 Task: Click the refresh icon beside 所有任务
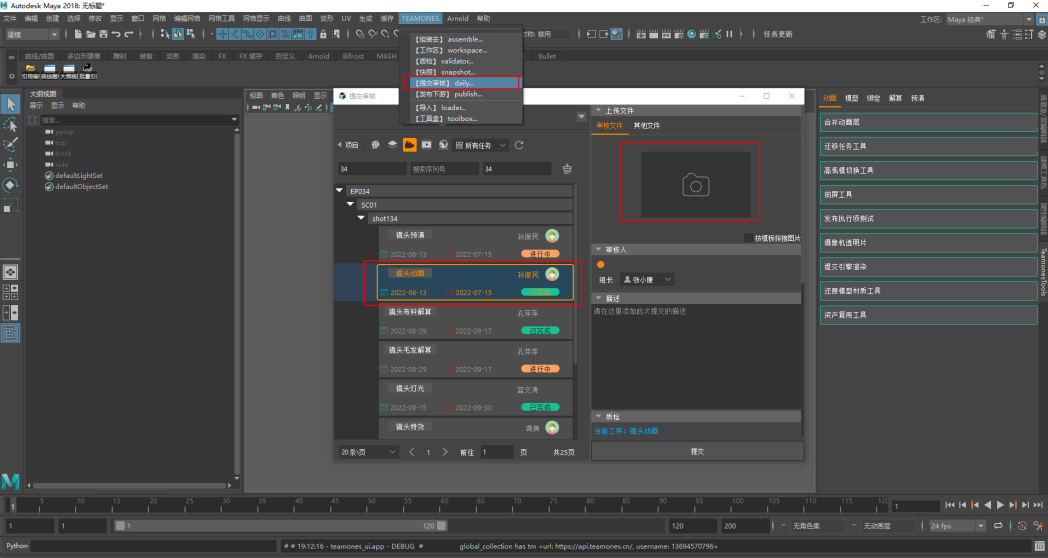[519, 145]
